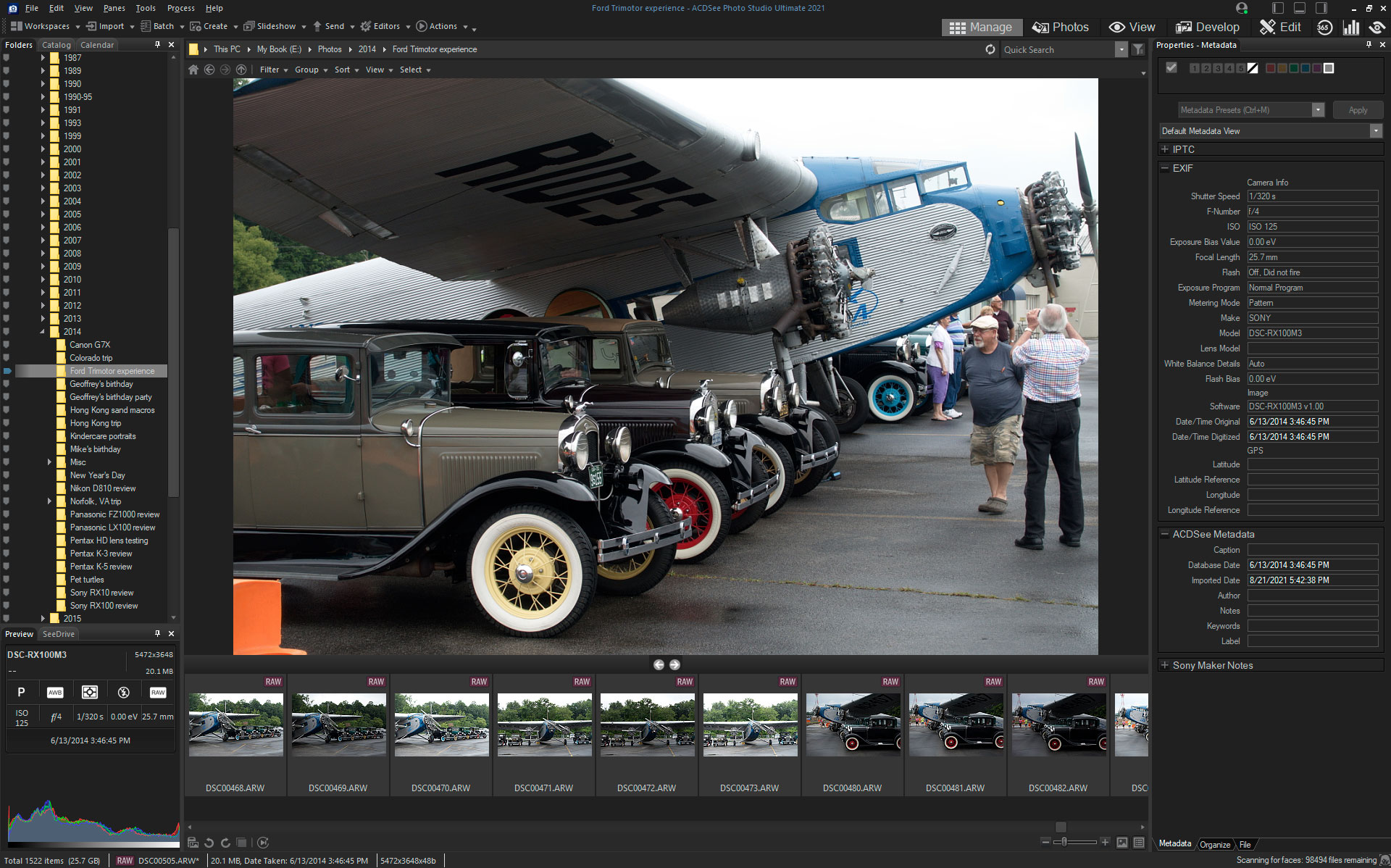Click the refresh icon beside Quick Search

(990, 49)
